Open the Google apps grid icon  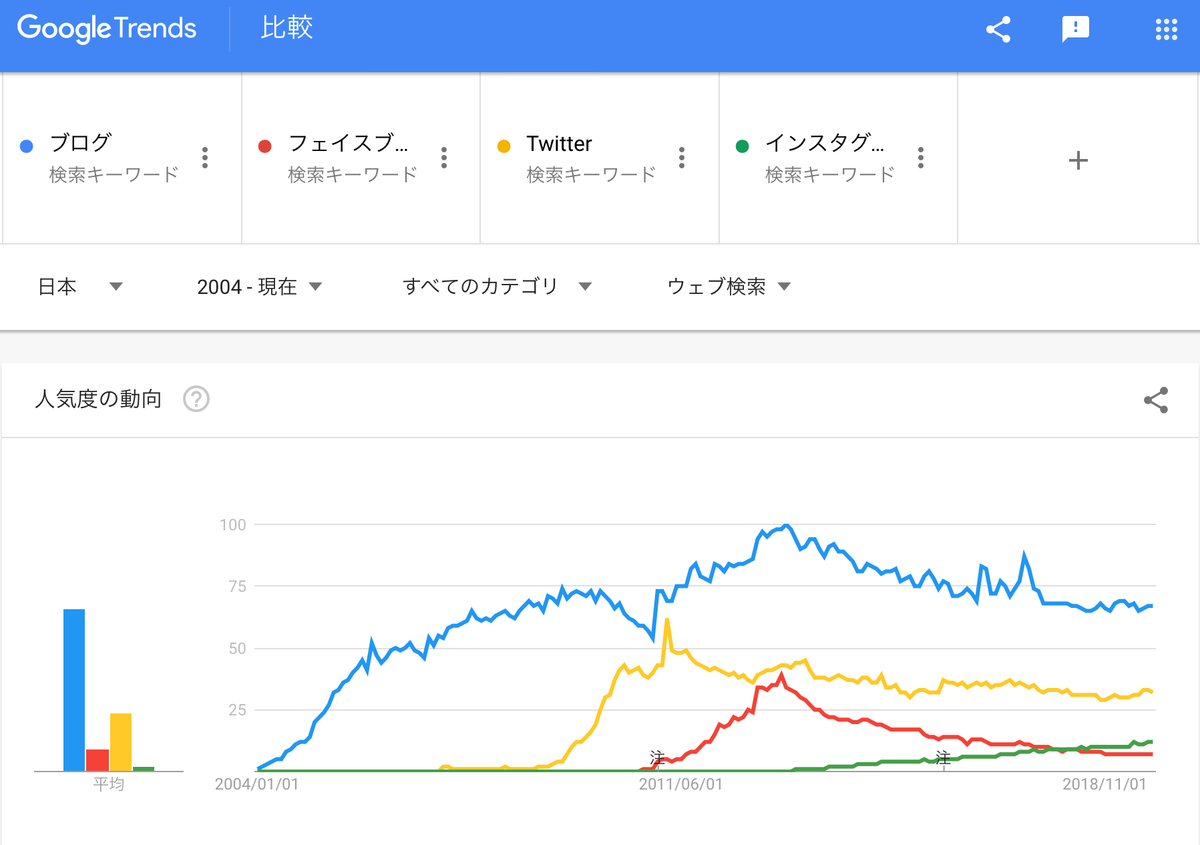1166,29
